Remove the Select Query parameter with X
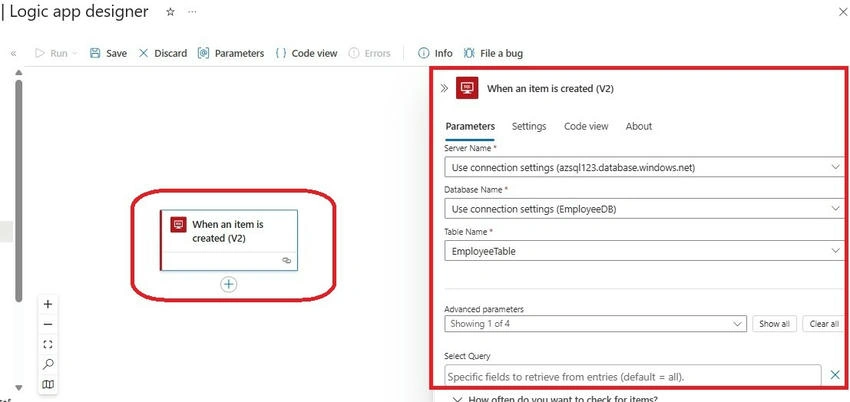Viewport: 850px width, 402px height. point(835,374)
